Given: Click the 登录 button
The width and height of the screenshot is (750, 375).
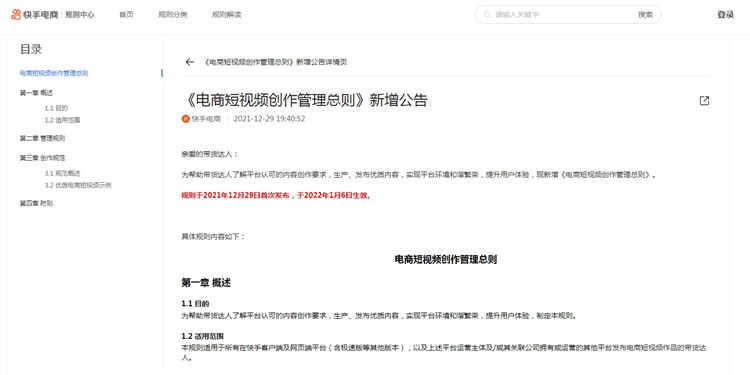Looking at the screenshot, I should [x=725, y=15].
